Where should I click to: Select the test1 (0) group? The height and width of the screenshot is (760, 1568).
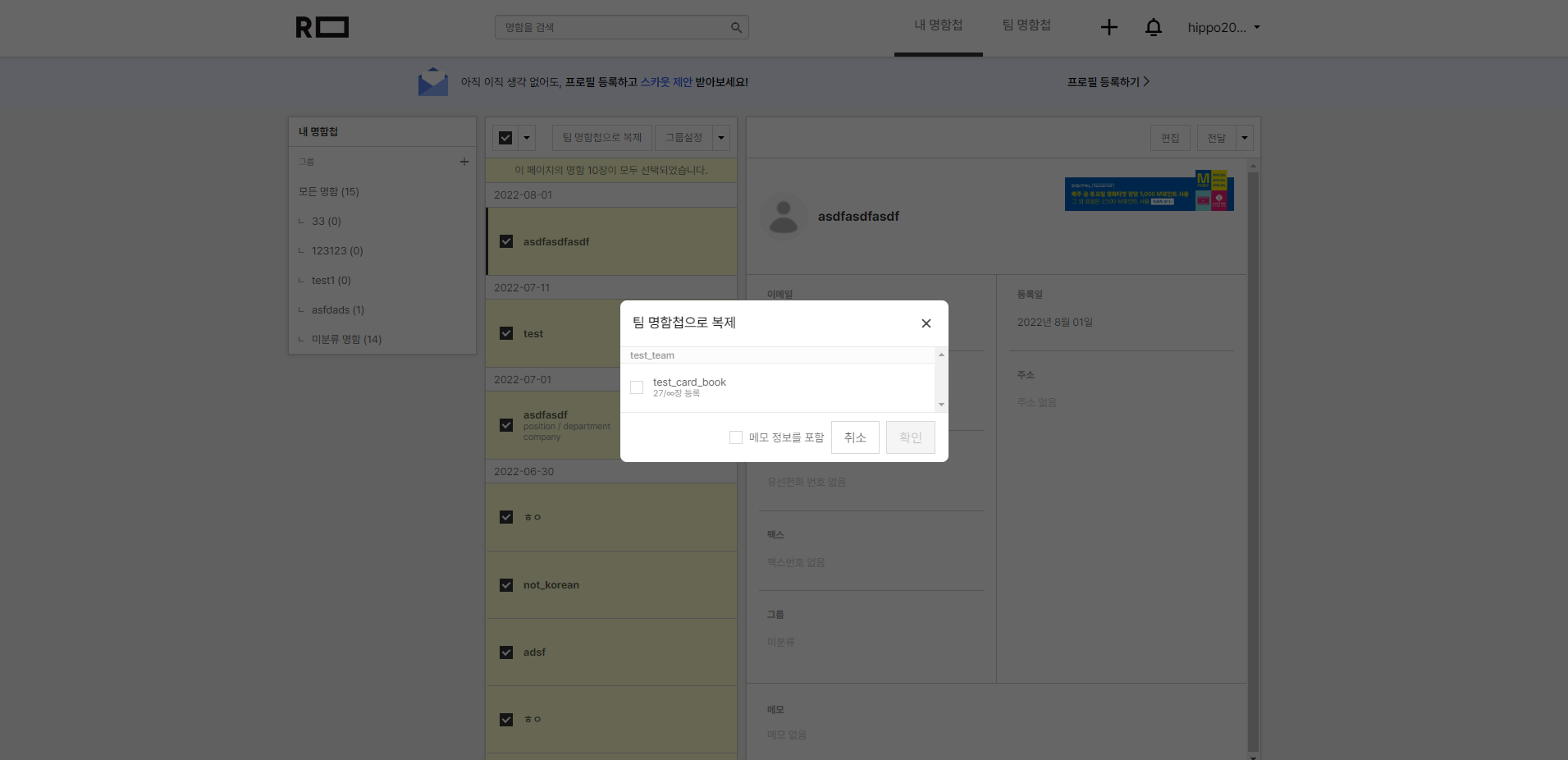[x=331, y=280]
